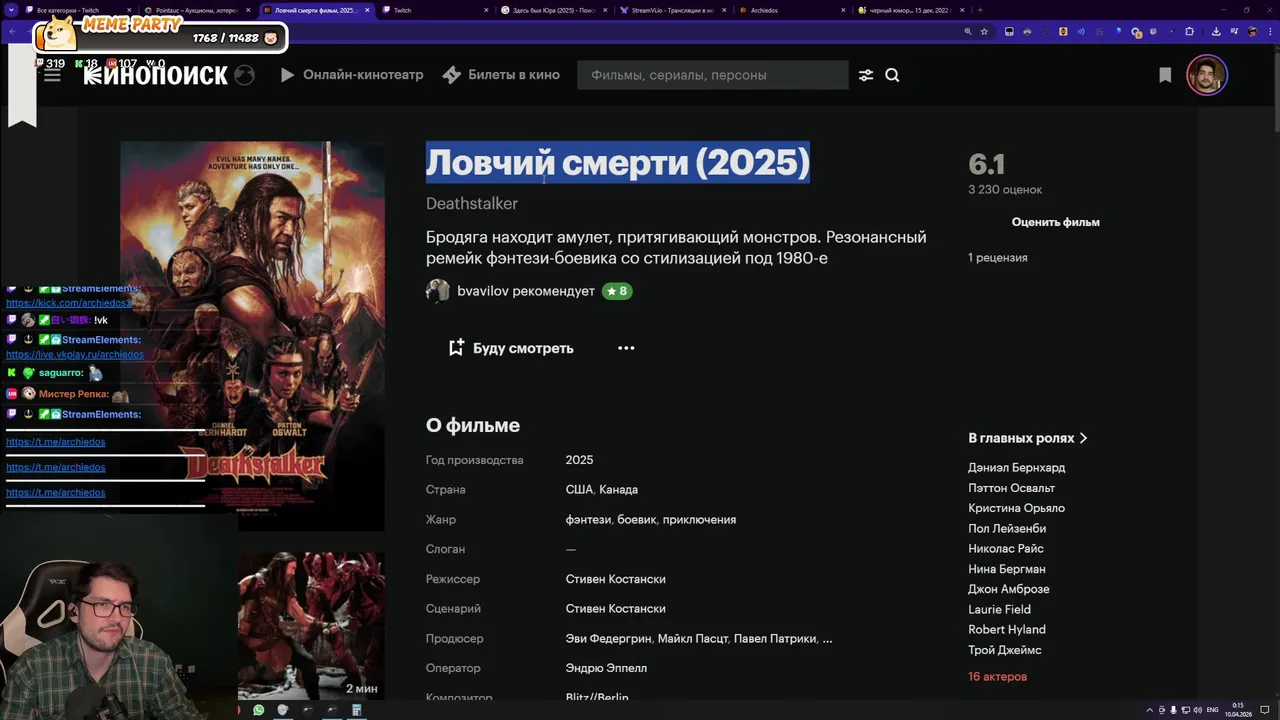Screen dimensions: 1280x720
Task: Click Буду смотреть button
Action: point(510,348)
